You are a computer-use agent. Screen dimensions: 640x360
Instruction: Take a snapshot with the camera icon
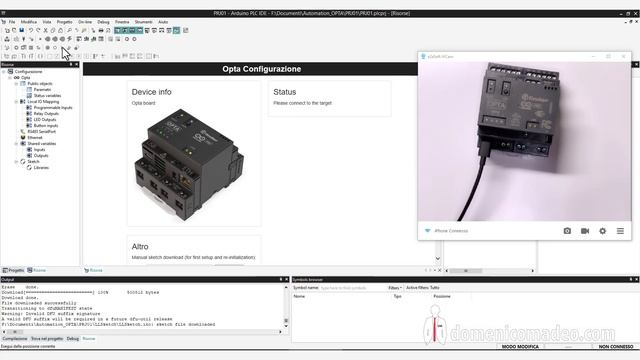tap(567, 231)
